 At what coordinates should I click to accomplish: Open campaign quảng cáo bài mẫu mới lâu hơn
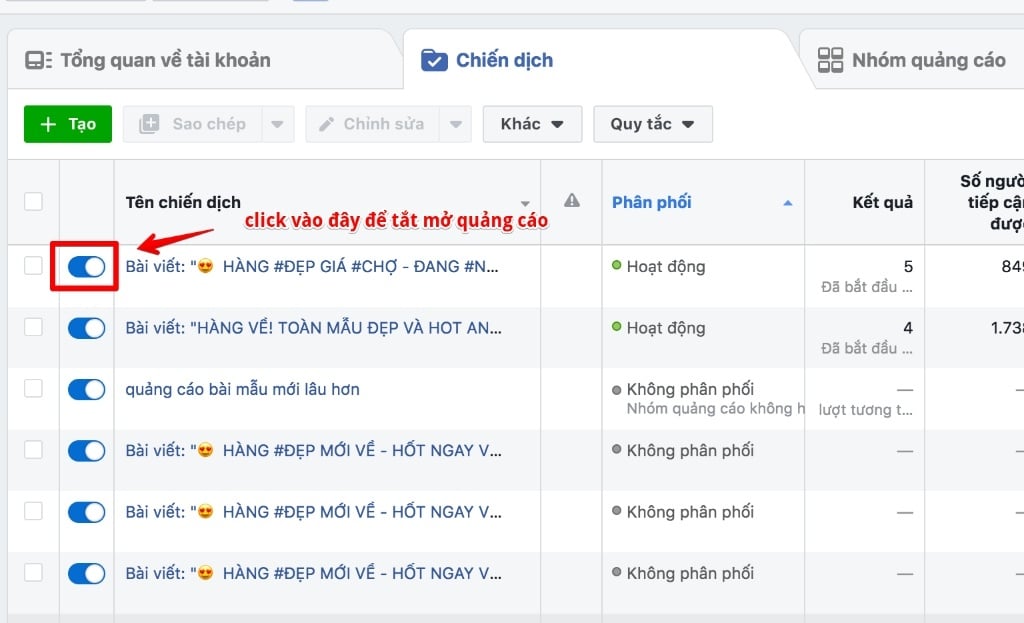pyautogui.click(x=242, y=389)
